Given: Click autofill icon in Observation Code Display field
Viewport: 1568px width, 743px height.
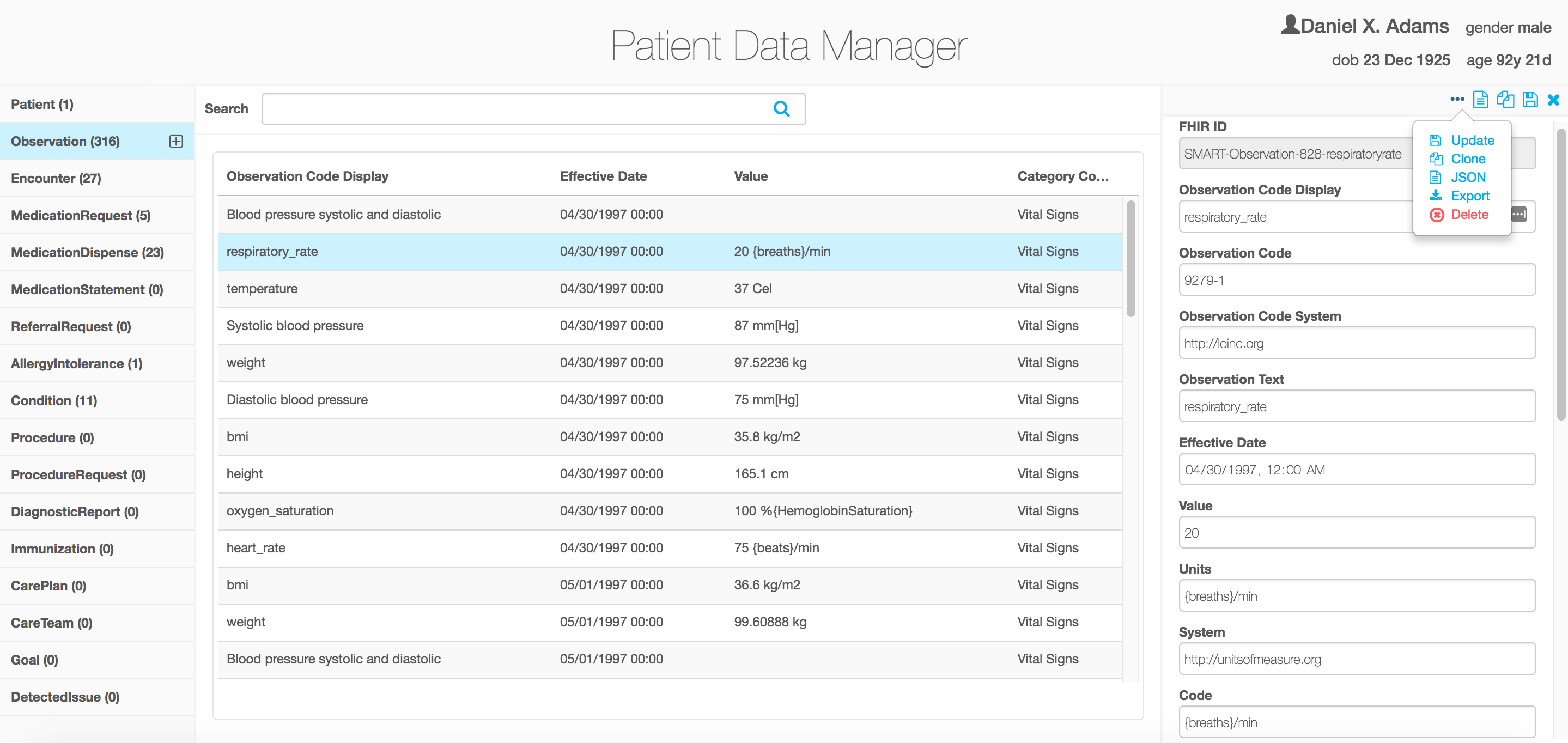Looking at the screenshot, I should pos(1520,214).
